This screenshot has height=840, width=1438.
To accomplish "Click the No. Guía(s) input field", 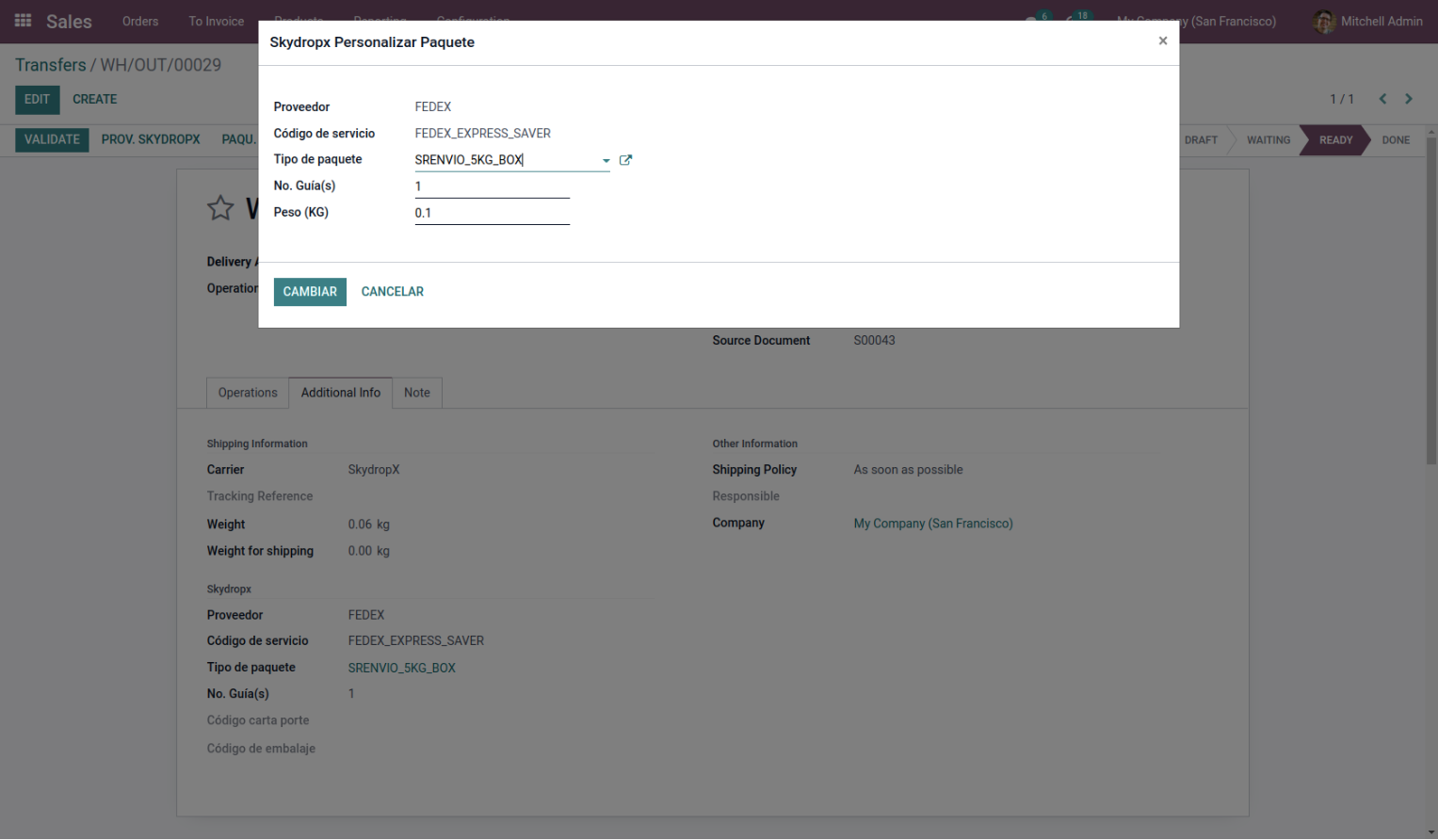I will pos(492,186).
